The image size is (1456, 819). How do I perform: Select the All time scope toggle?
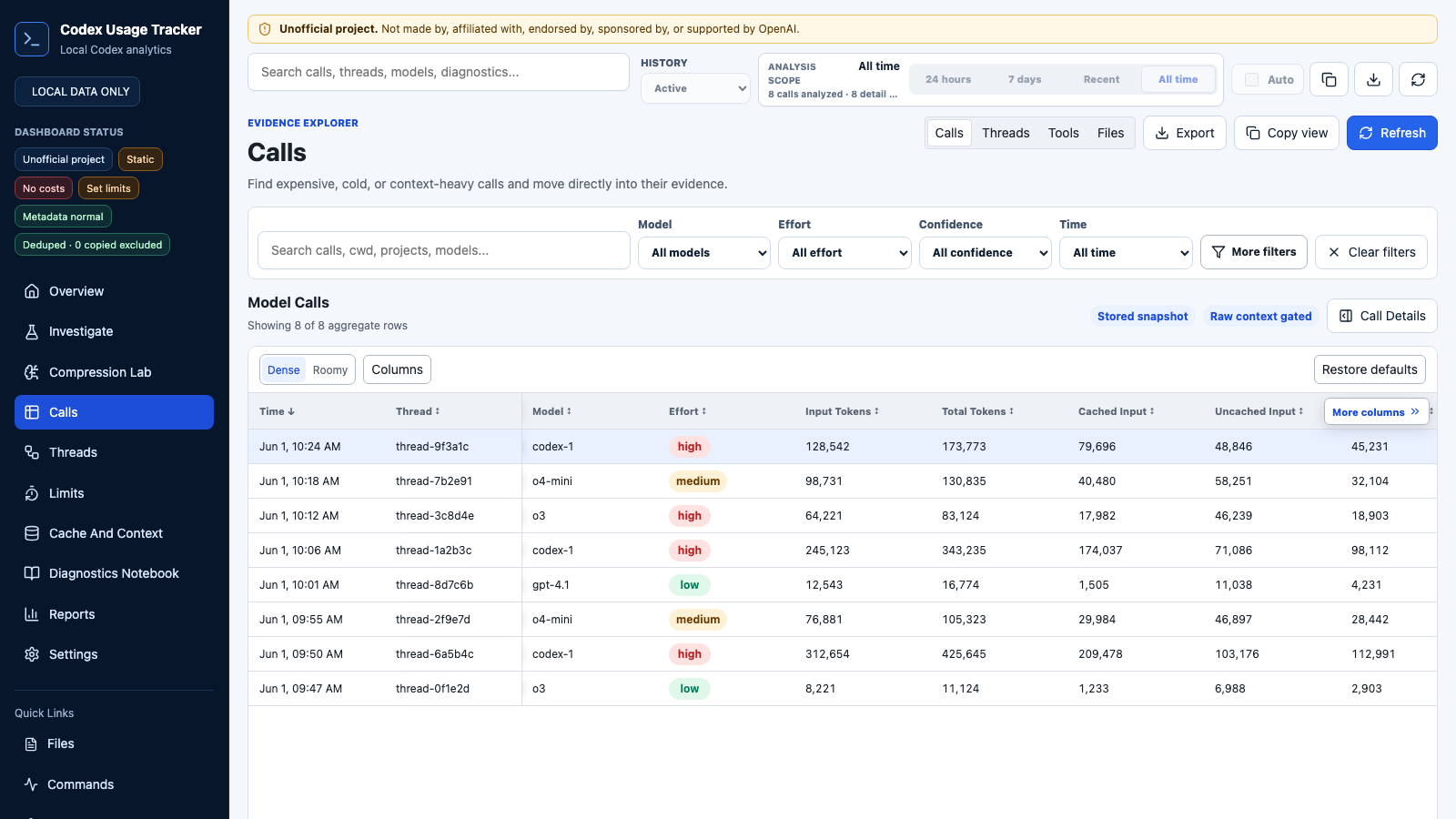coord(1178,79)
